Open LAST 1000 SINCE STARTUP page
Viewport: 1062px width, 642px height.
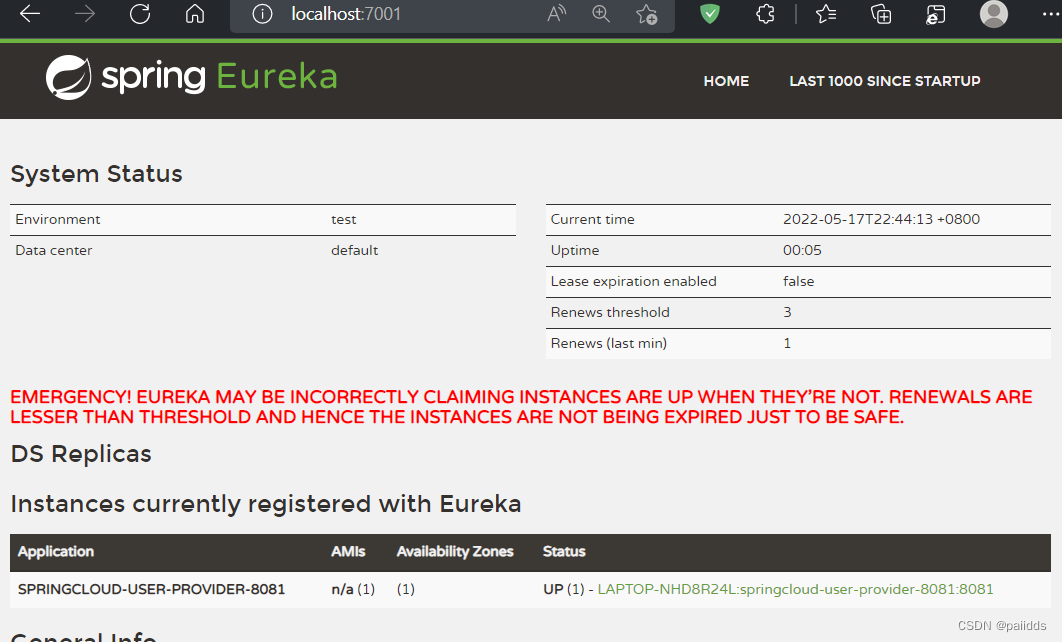coord(885,81)
